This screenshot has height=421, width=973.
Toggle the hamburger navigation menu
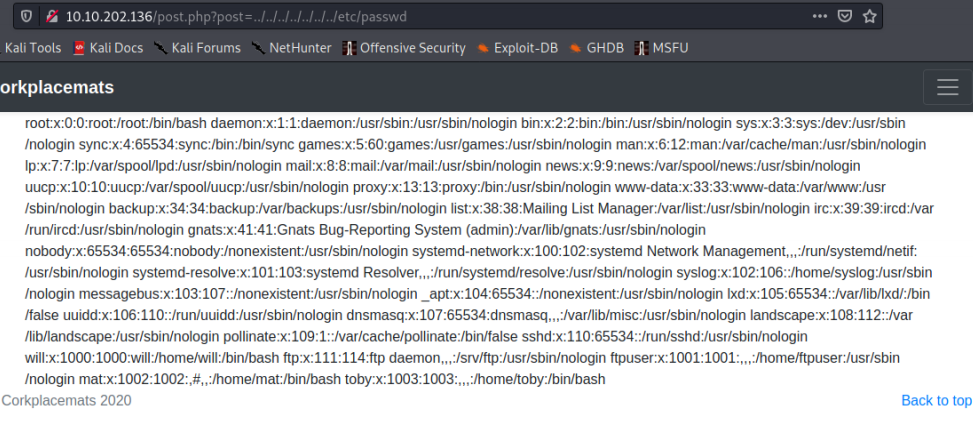click(x=948, y=88)
